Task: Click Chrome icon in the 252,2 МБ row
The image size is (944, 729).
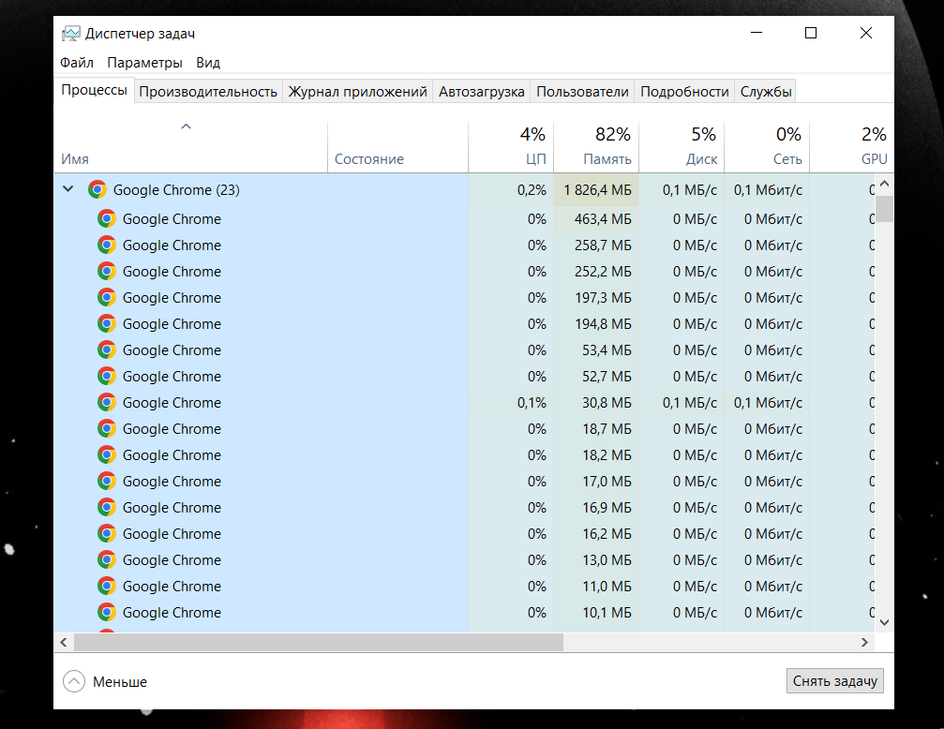Action: pyautogui.click(x=107, y=271)
